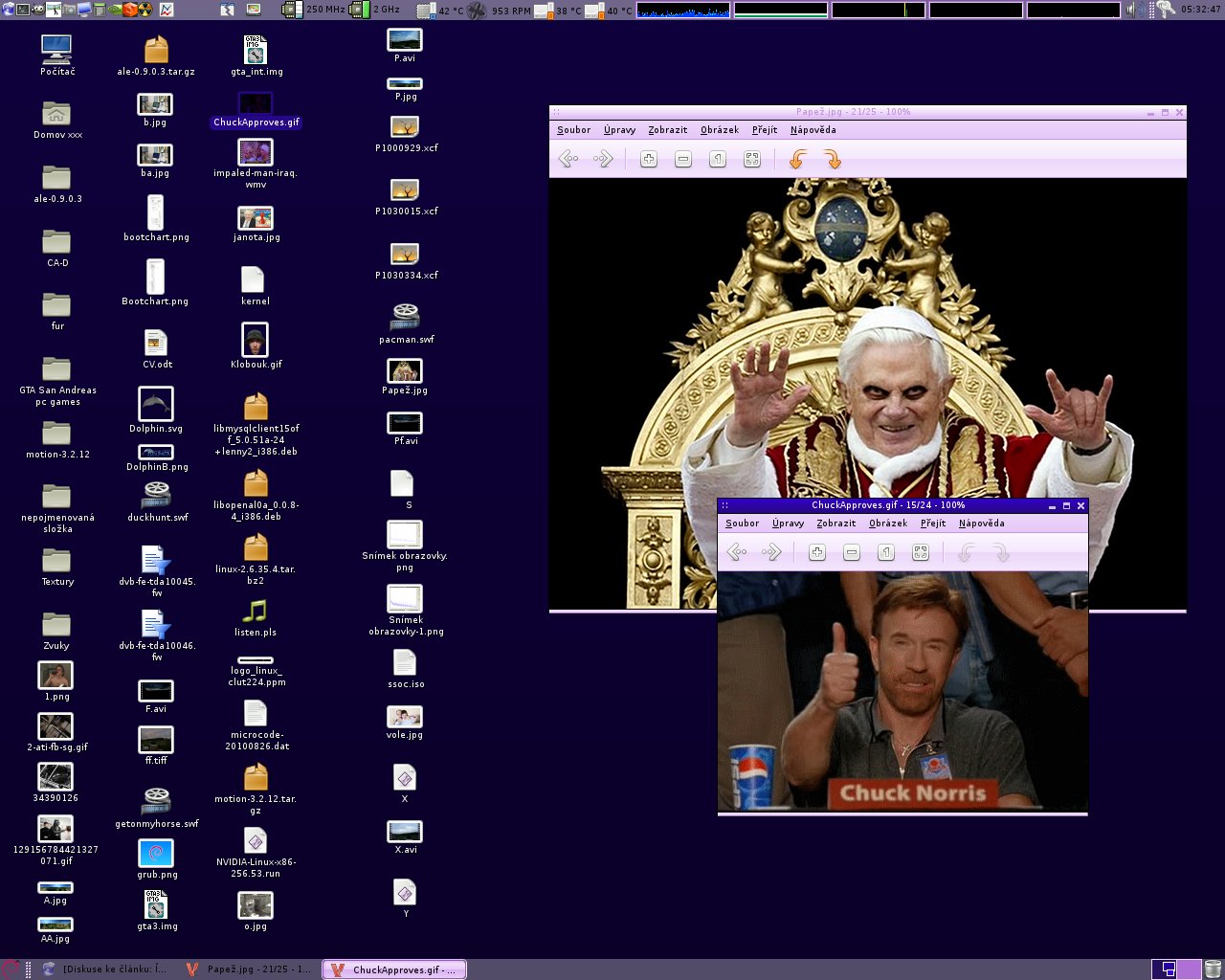Select pacman.swf desktop file
This screenshot has width=1225, height=980.
click(x=406, y=323)
